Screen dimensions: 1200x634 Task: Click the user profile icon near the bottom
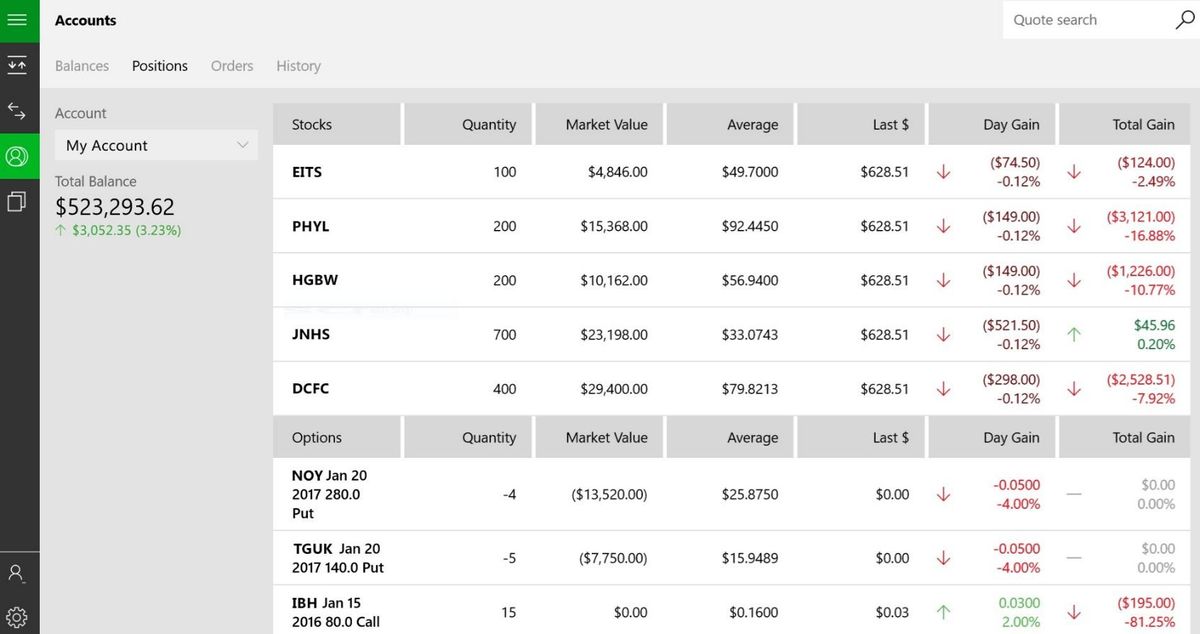coord(19,572)
